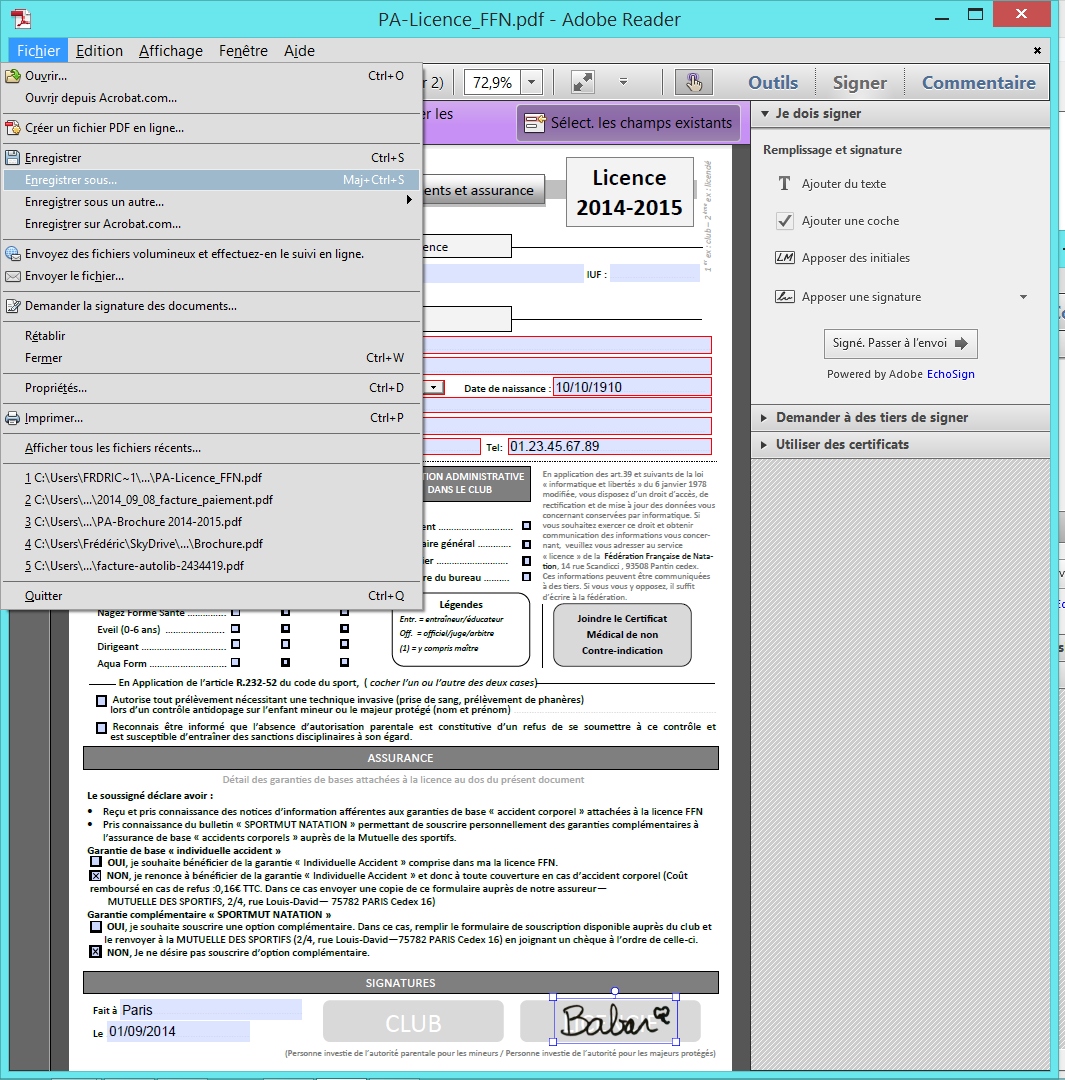Screen dimensions: 1065x1080
Task: Select Propriétés... in the Fichier menu
Action: point(211,388)
